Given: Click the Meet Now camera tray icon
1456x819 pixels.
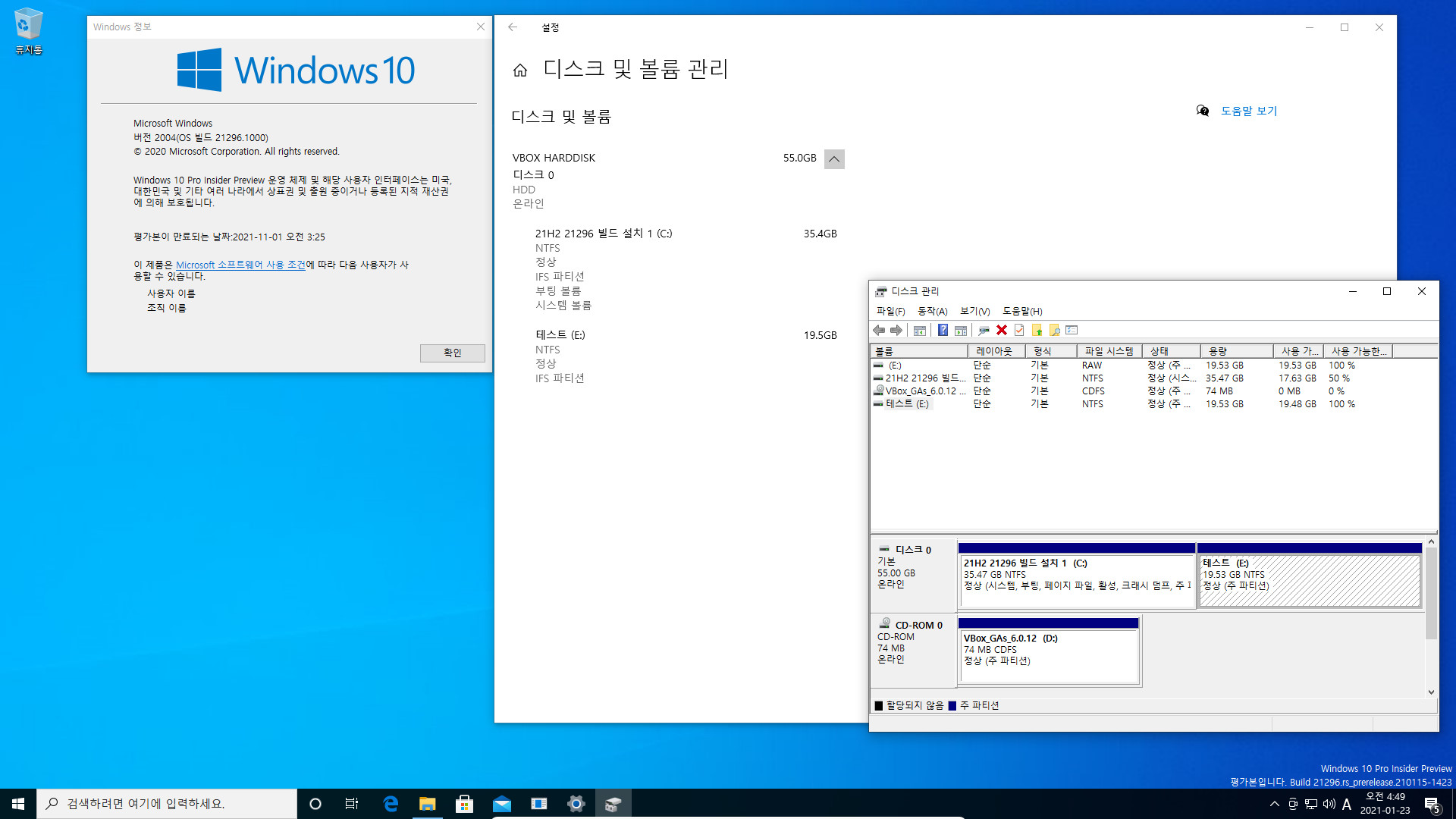Looking at the screenshot, I should click(1293, 804).
